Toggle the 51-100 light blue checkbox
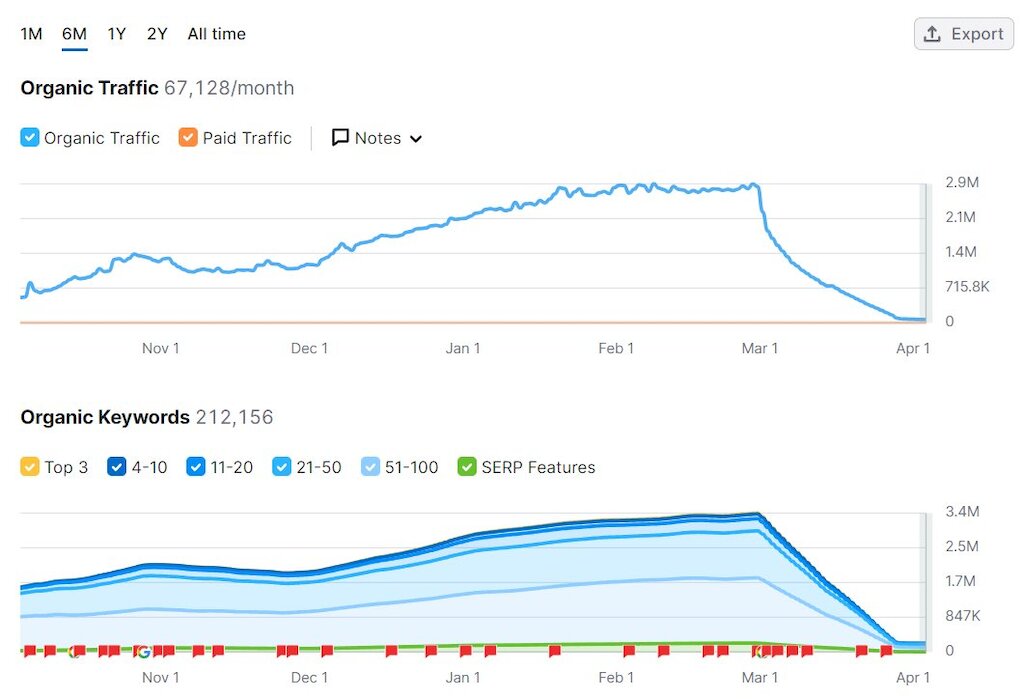 370,467
